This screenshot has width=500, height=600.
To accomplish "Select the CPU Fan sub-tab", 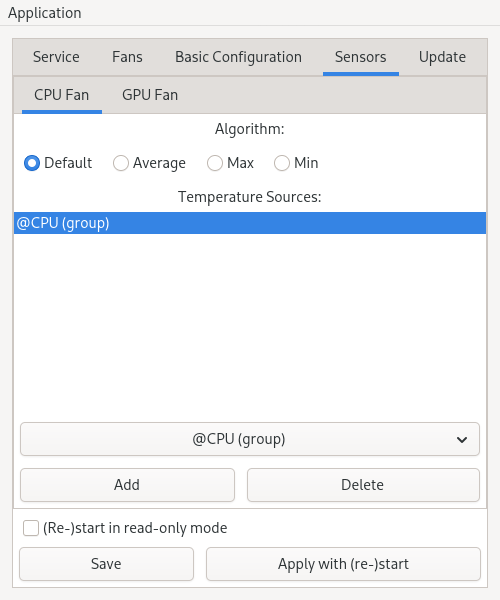I will (x=62, y=95).
